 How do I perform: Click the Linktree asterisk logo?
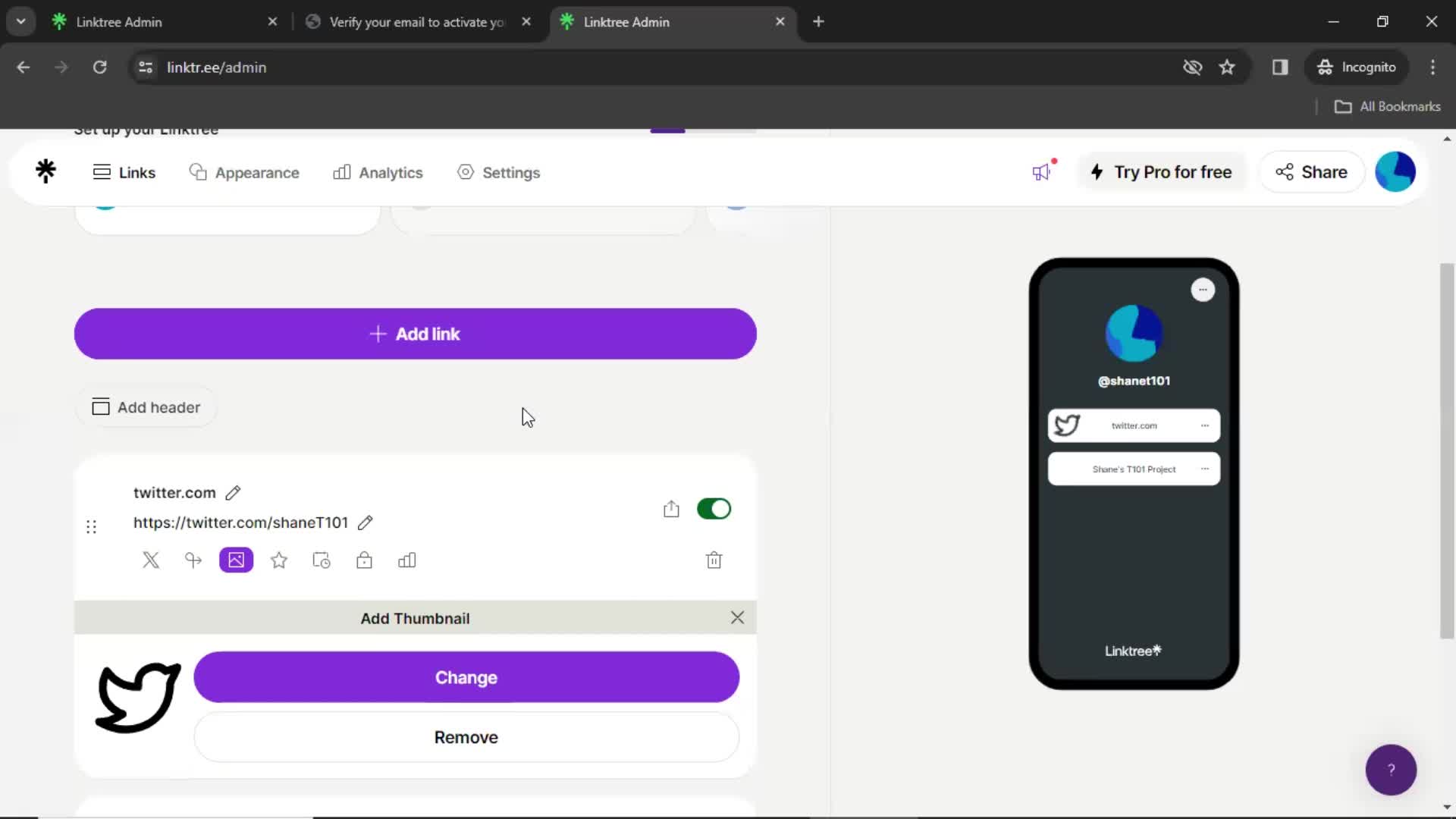coord(45,171)
